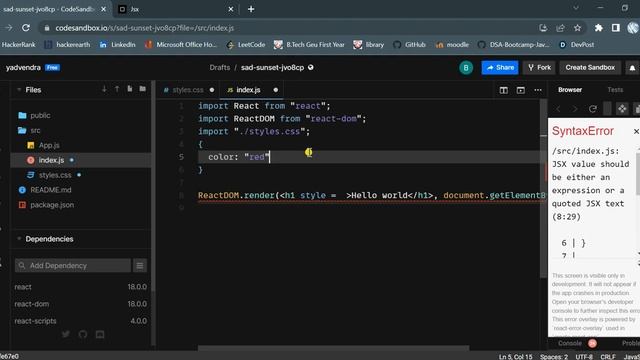Open the Discord icon below dependencies
This screenshot has height=360, width=640.
[x=100, y=334]
